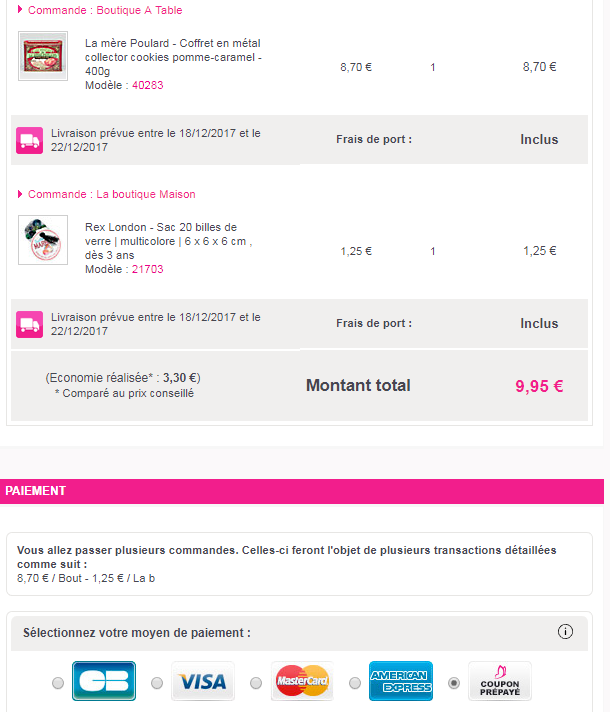The width and height of the screenshot is (610, 712).
Task: Open La mère Poulard cookies thumbnail
Action: (43, 56)
